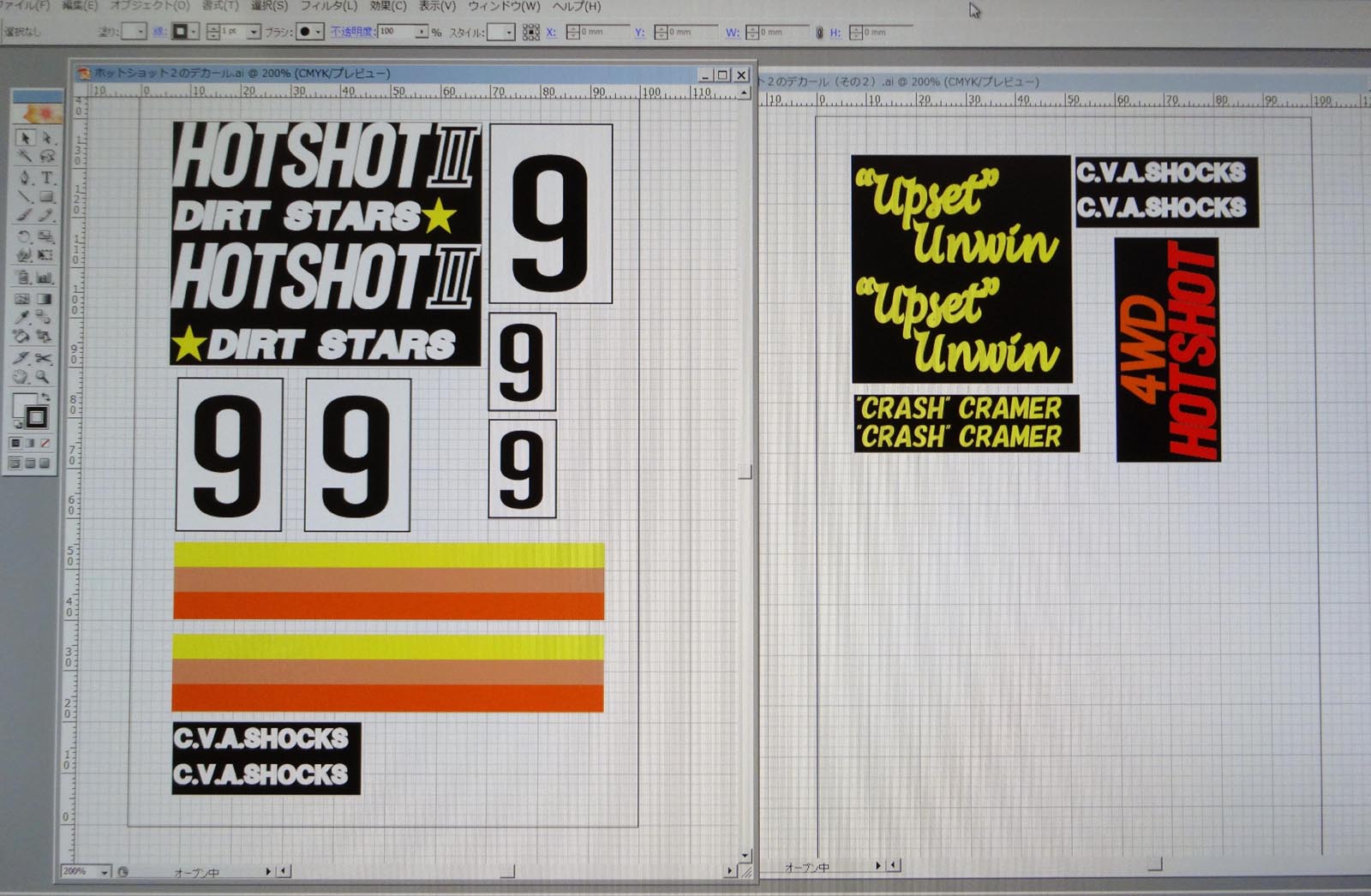1371x896 pixels.
Task: Click the H: height link
Action: point(835,33)
